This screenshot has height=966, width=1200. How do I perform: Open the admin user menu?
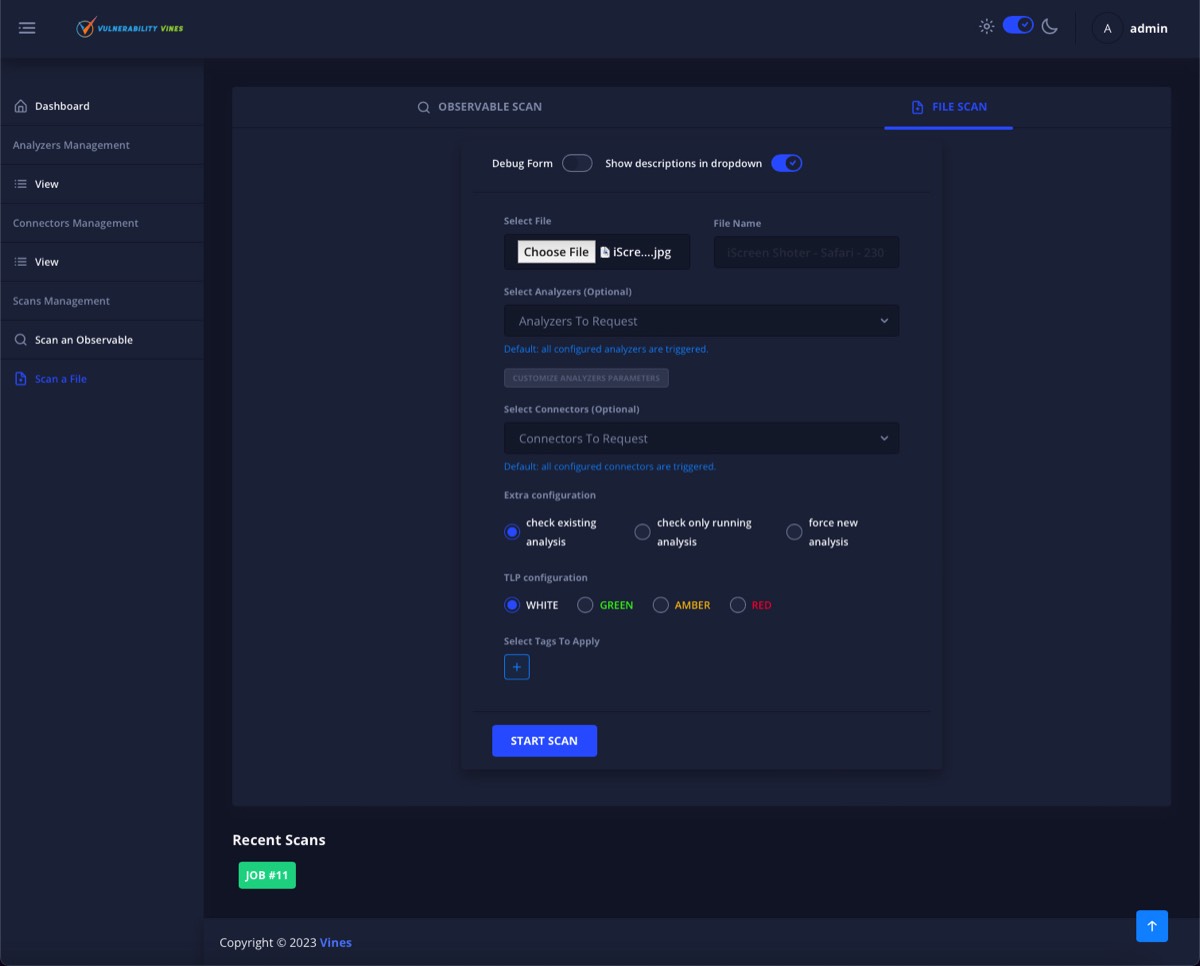pos(1149,28)
